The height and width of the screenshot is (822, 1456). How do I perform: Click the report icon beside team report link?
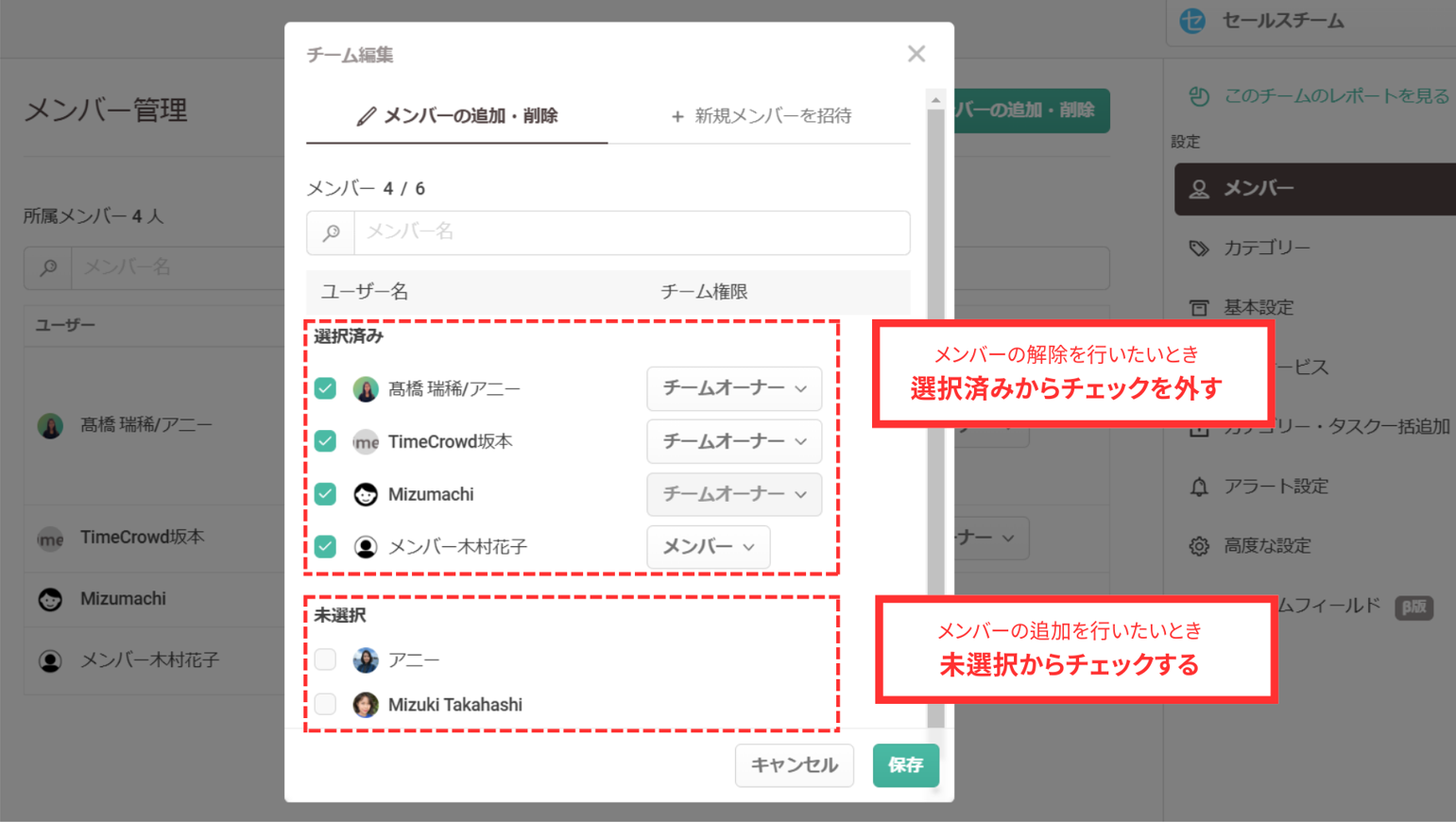[x=1199, y=96]
